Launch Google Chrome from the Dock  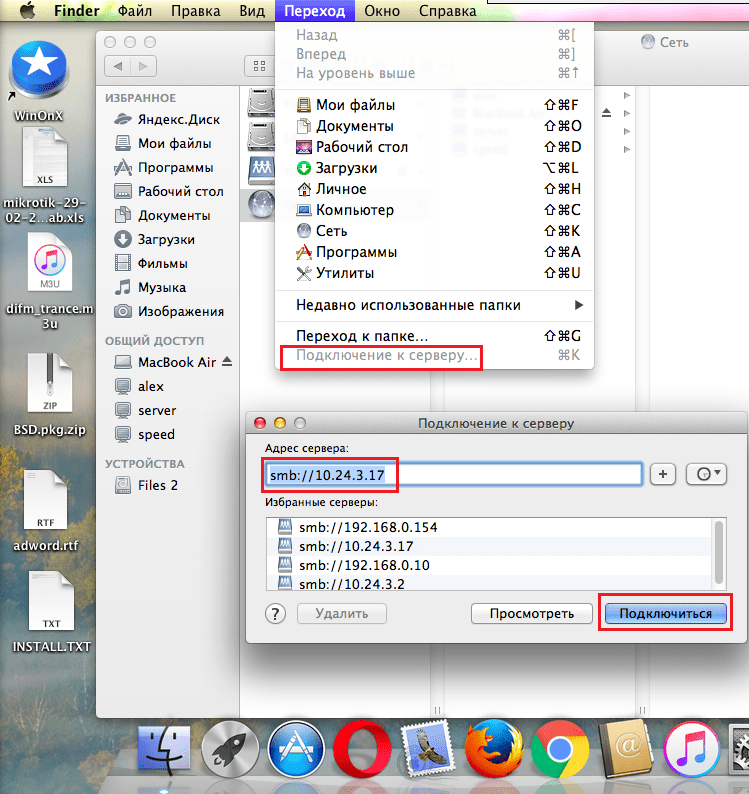click(560, 749)
